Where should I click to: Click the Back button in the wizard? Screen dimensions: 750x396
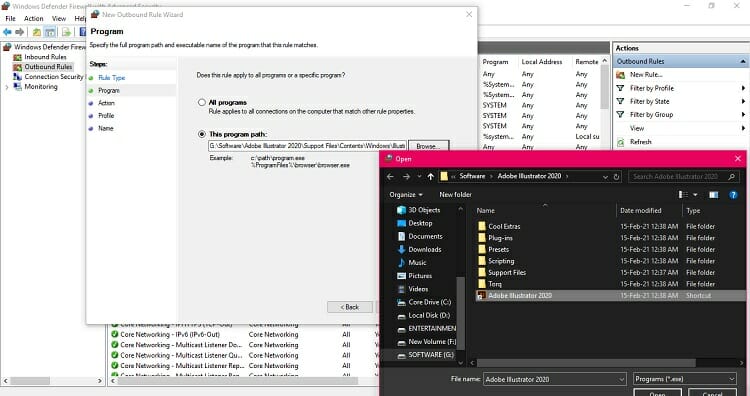[x=350, y=307]
